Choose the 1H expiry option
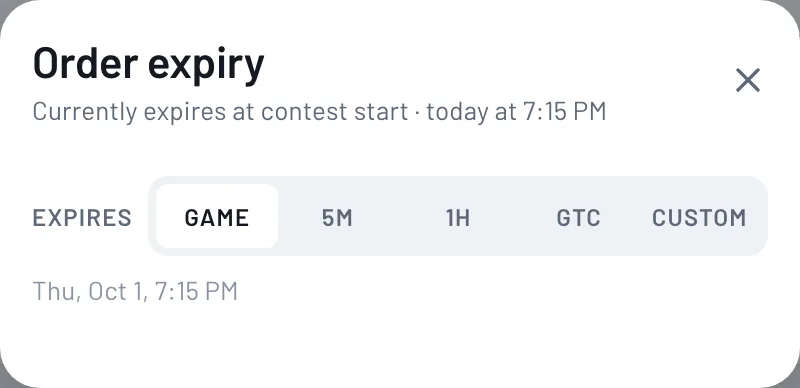The height and width of the screenshot is (388, 800). point(458,216)
